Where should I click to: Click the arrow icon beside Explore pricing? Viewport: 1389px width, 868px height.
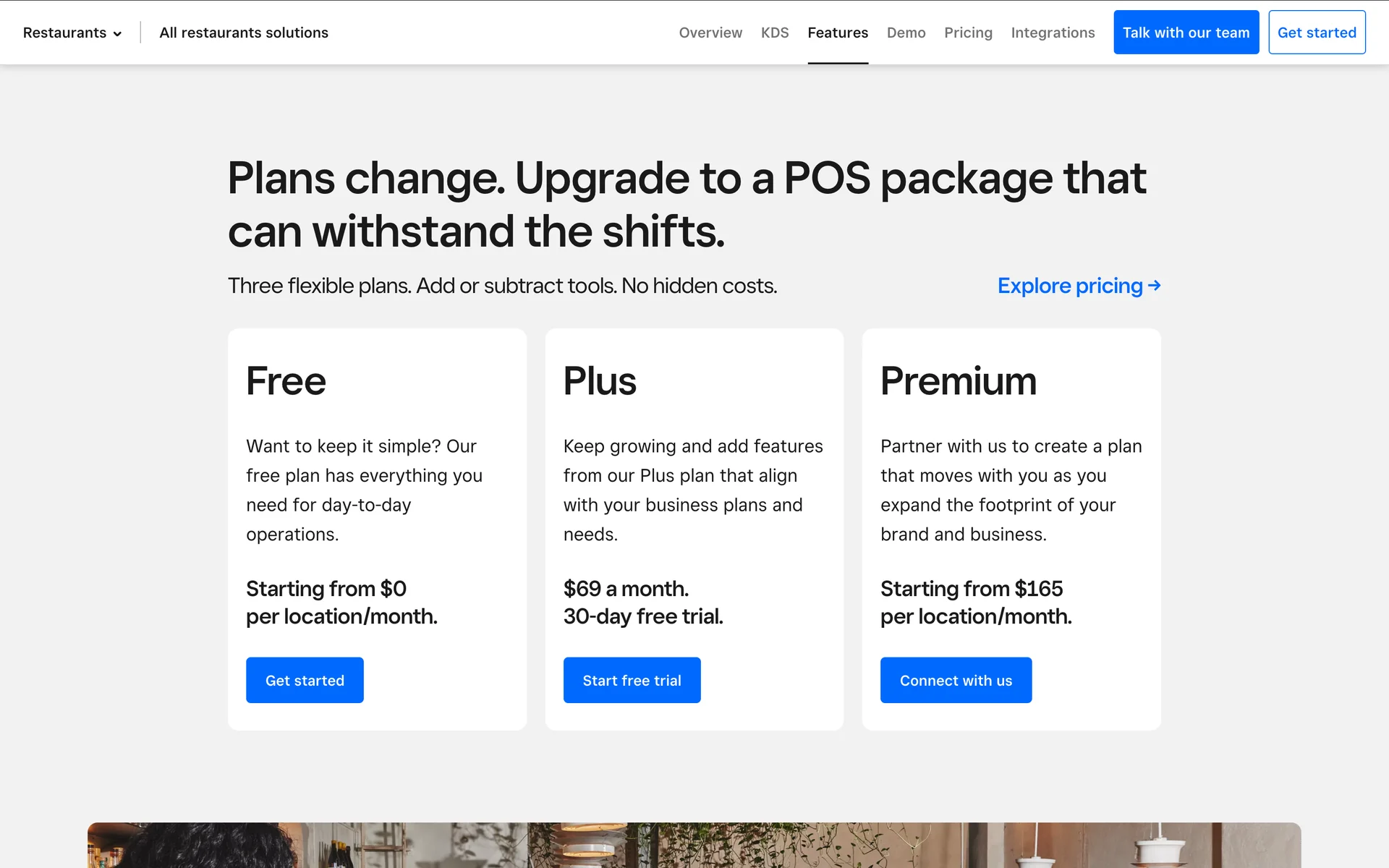(1155, 286)
